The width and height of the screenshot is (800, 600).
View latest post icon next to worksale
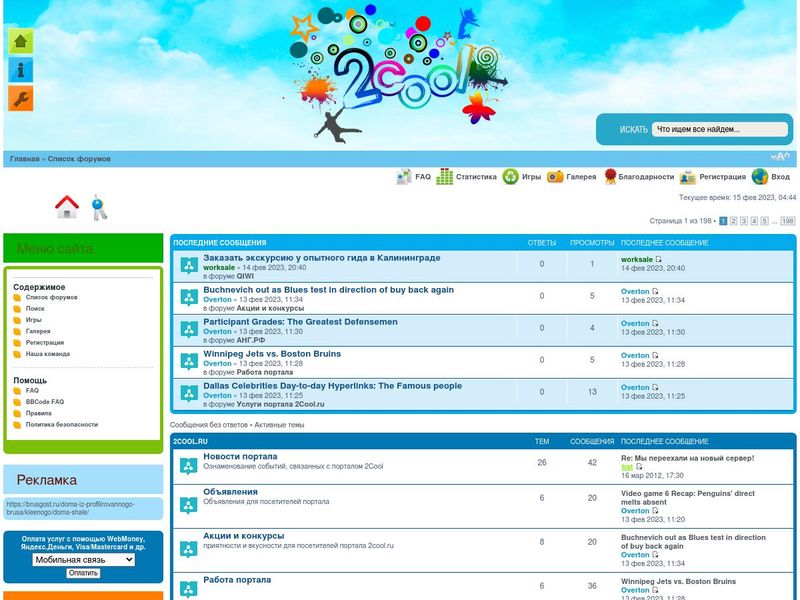659,259
